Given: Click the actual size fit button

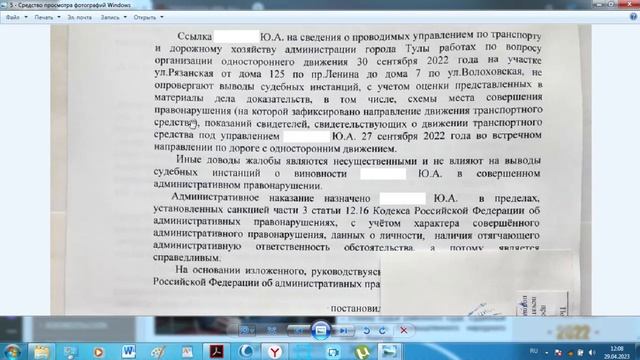Looking at the screenshot, I should (x=271, y=331).
